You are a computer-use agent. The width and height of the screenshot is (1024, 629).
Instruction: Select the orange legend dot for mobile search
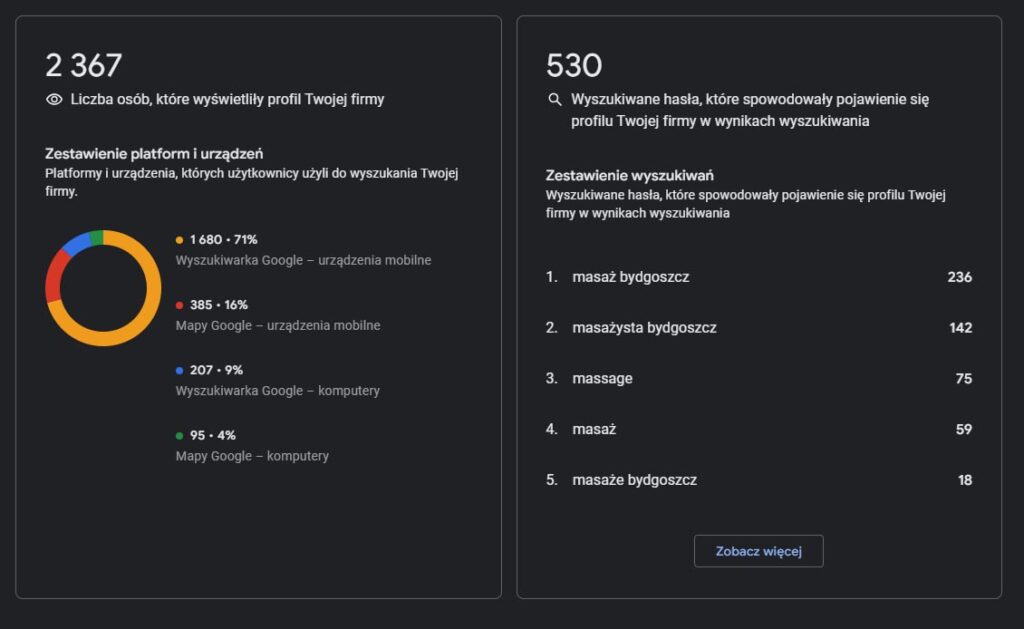179,241
